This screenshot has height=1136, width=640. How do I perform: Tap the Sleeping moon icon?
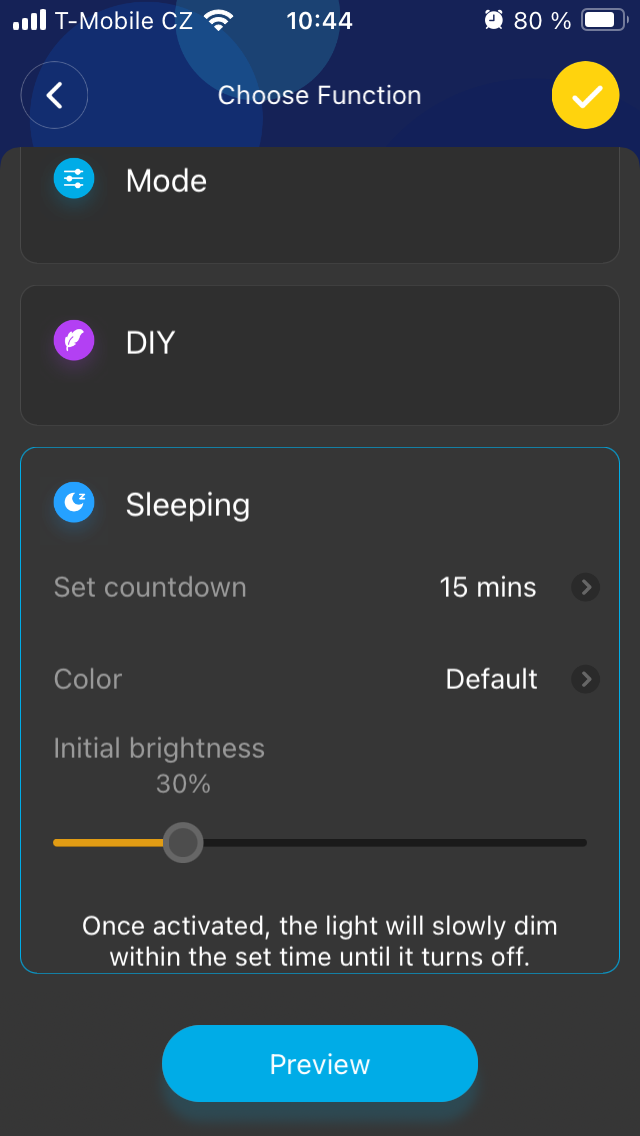tap(74, 504)
